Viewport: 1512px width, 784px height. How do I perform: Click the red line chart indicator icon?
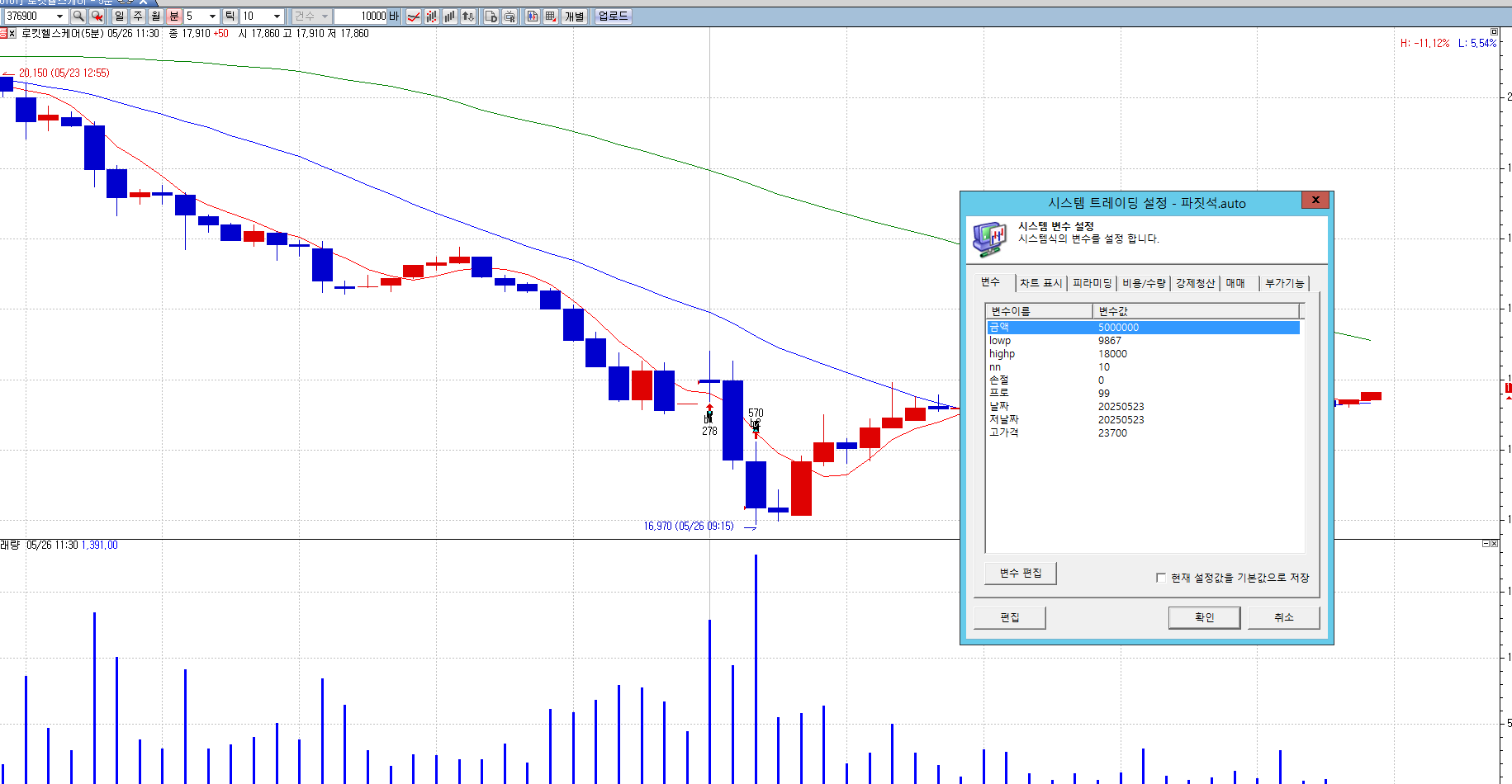tap(414, 17)
